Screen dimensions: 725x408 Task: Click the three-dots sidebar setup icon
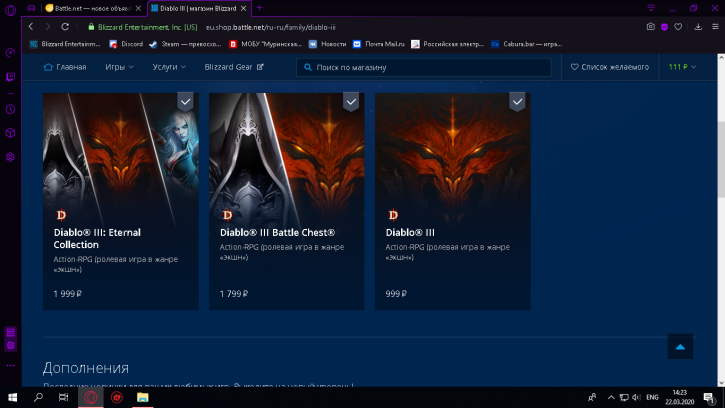coord(10,365)
